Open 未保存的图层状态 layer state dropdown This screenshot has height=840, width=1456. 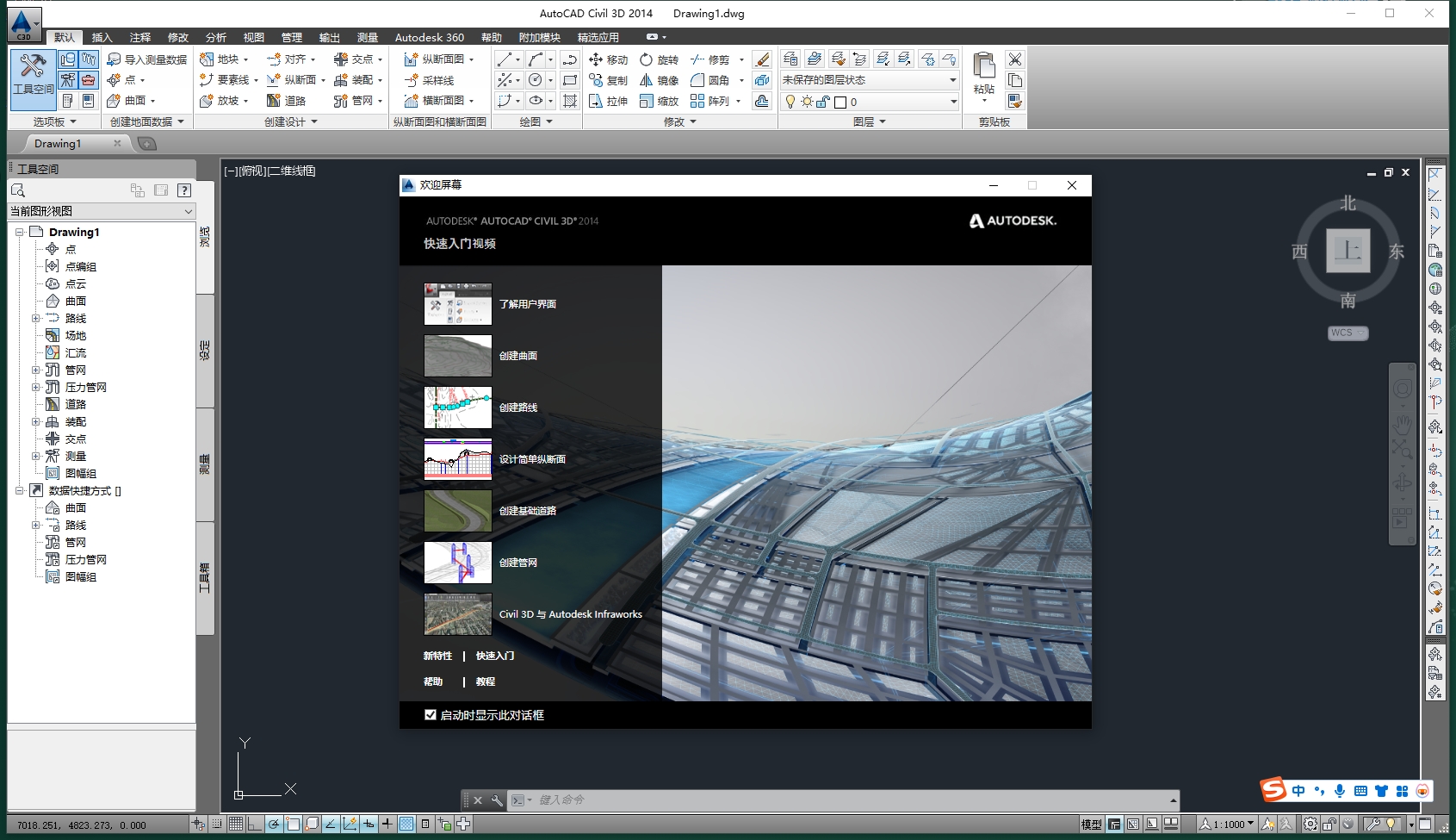point(870,80)
